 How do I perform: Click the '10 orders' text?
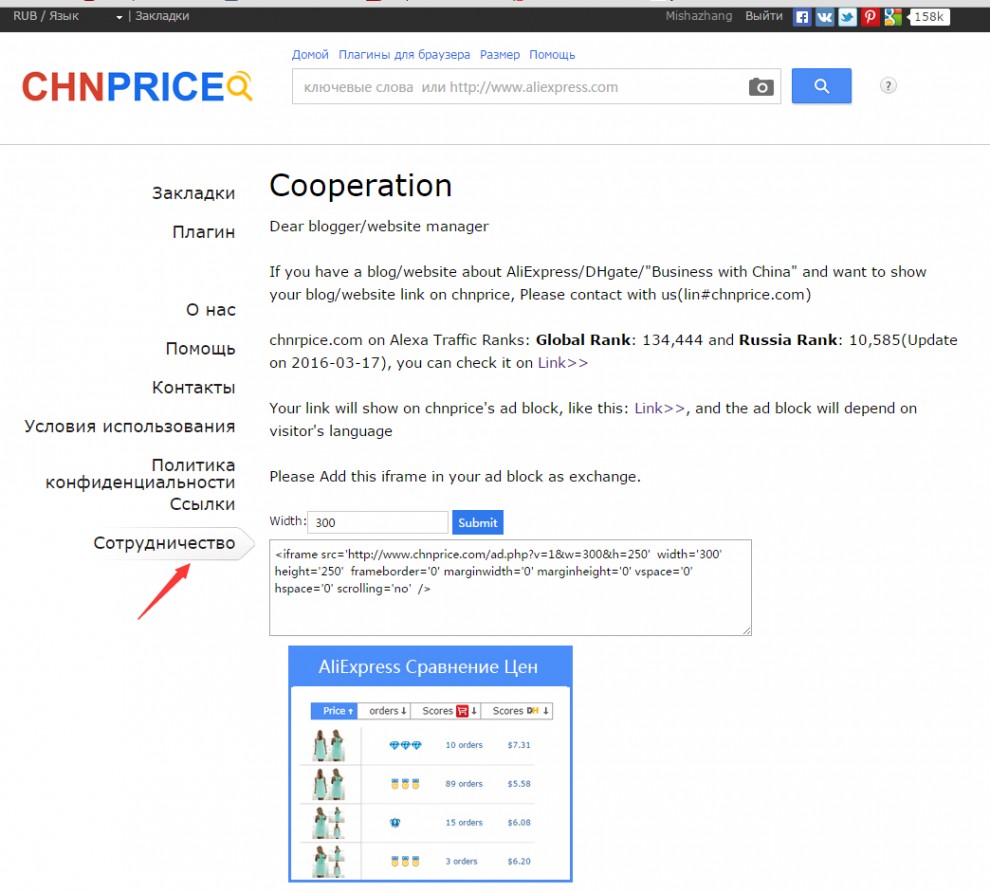click(x=464, y=745)
